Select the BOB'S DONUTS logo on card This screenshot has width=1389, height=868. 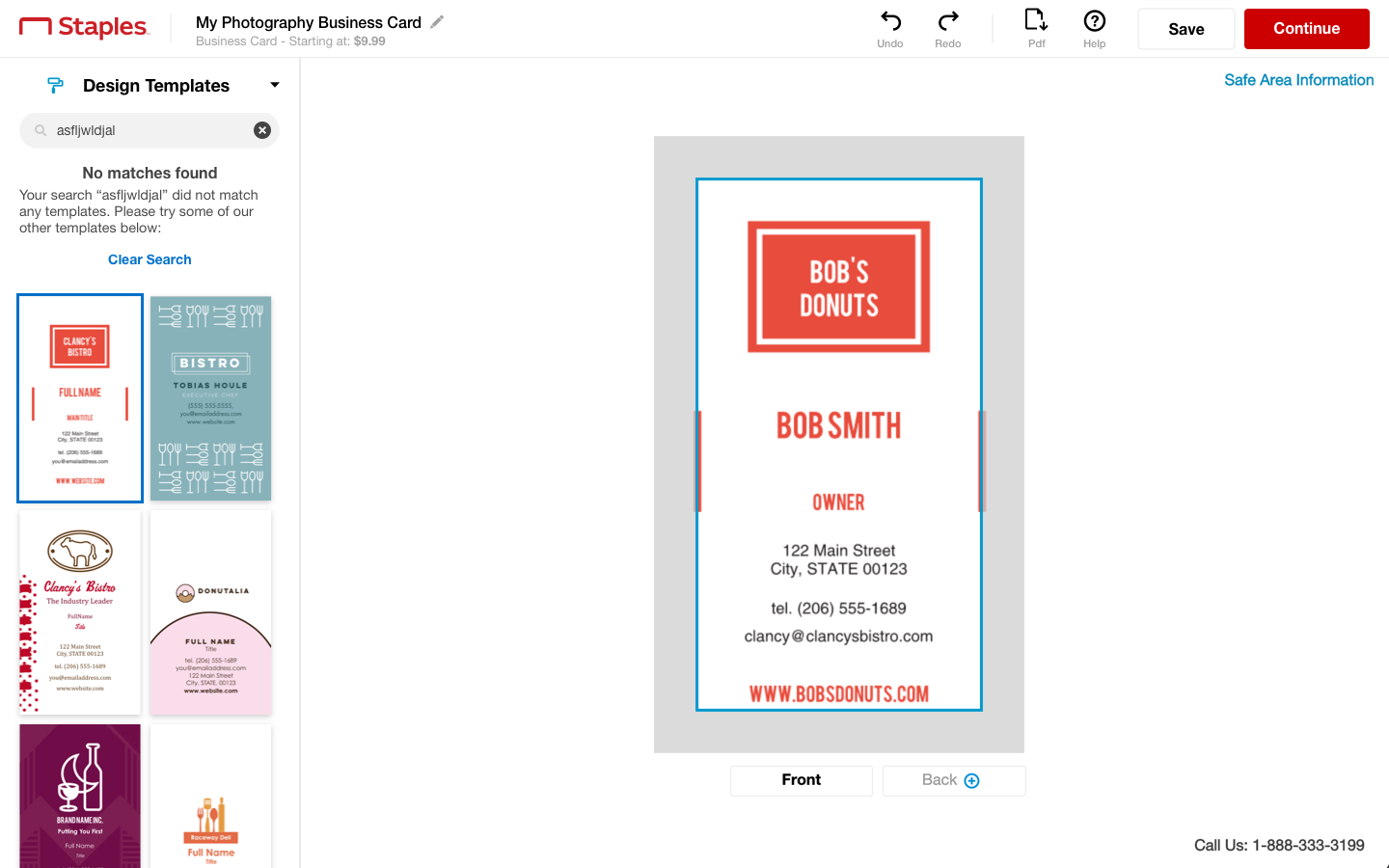839,286
